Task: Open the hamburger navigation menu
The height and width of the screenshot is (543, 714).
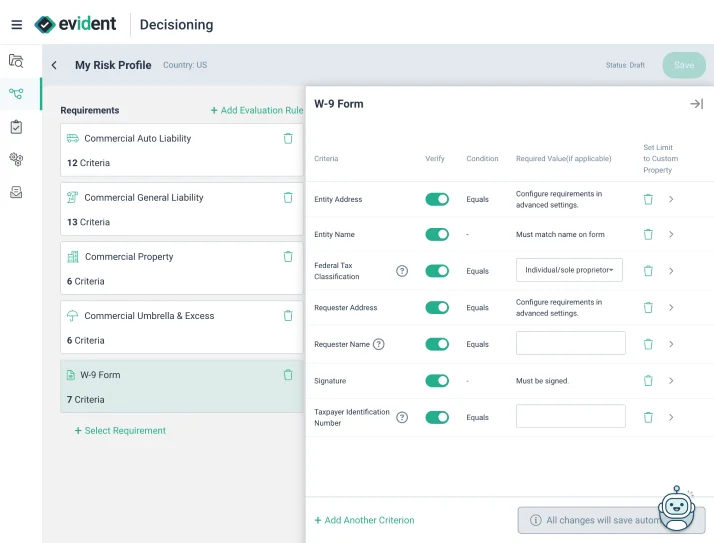Action: [x=16, y=25]
